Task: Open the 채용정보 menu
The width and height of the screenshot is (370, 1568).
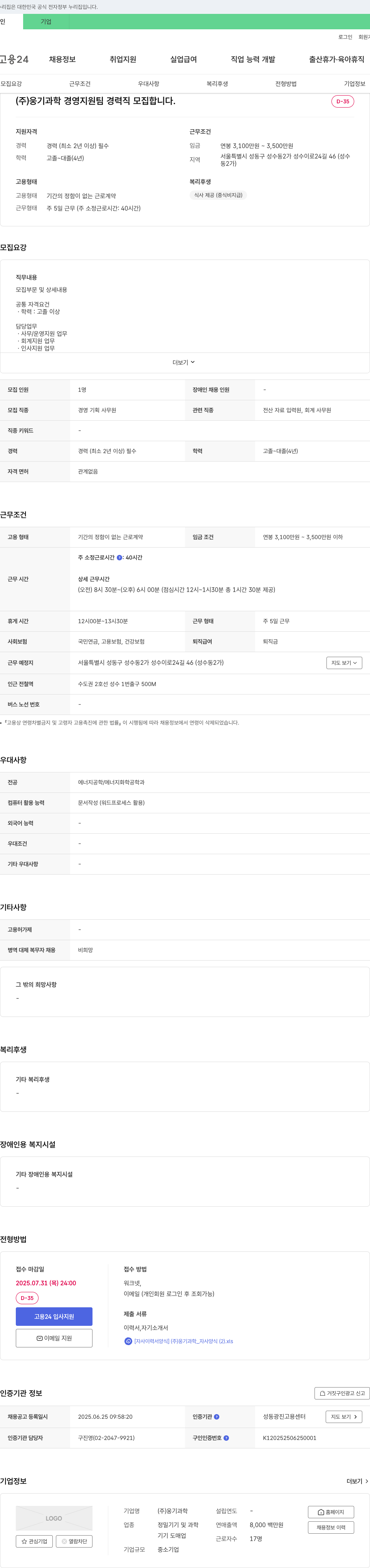Action: [x=62, y=59]
